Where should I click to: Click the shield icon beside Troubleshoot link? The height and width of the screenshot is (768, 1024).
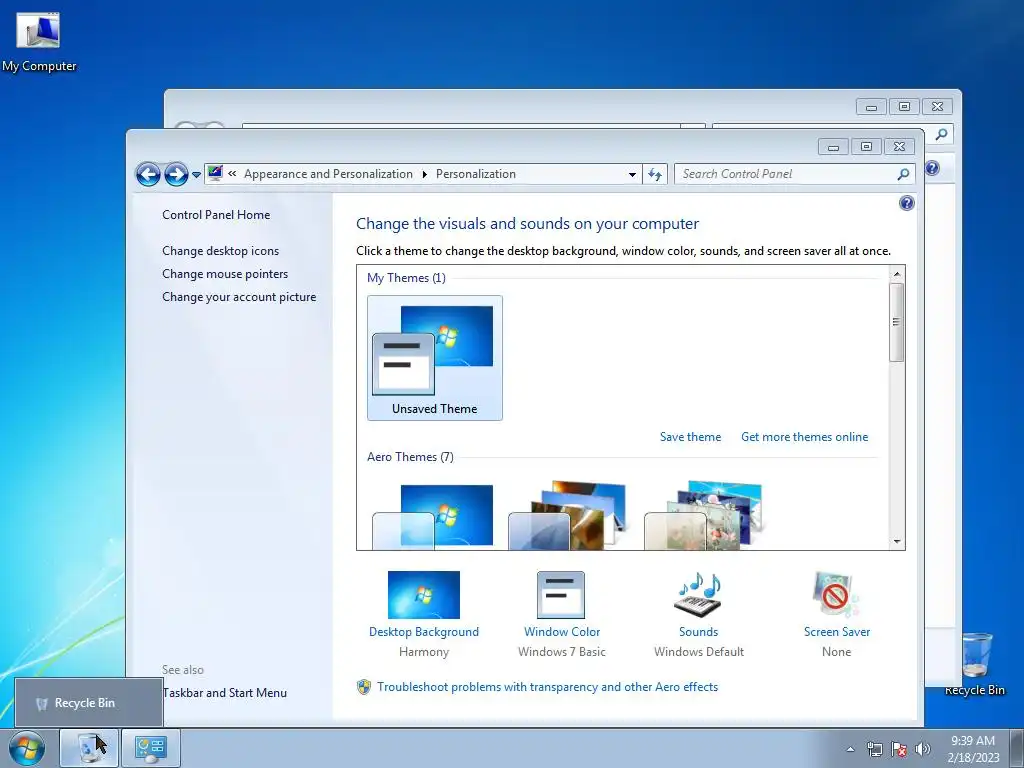[364, 687]
